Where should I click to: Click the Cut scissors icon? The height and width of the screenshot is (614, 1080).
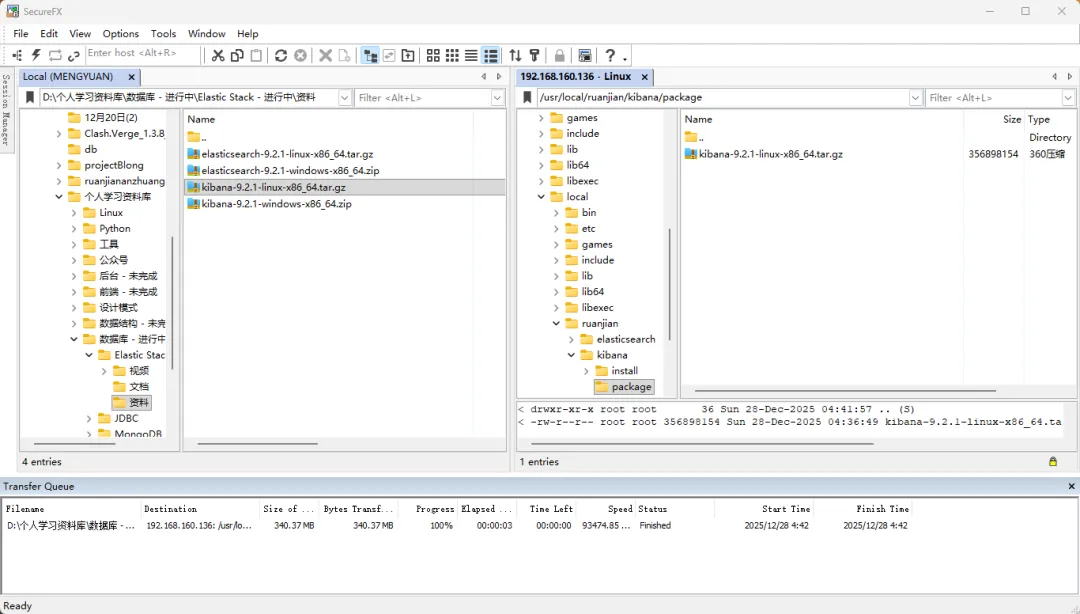click(x=218, y=55)
